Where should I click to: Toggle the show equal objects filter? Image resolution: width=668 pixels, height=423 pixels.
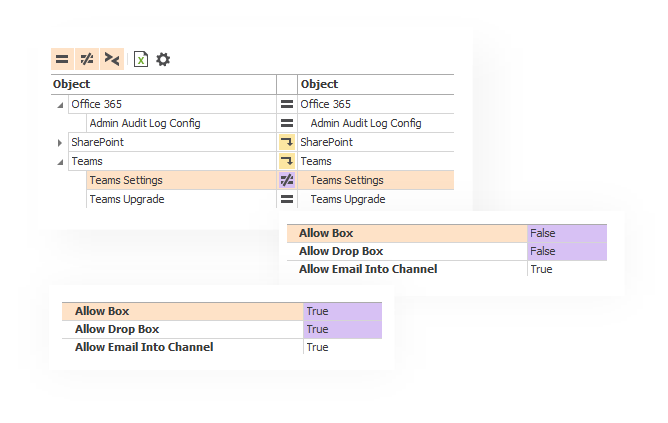(x=62, y=60)
